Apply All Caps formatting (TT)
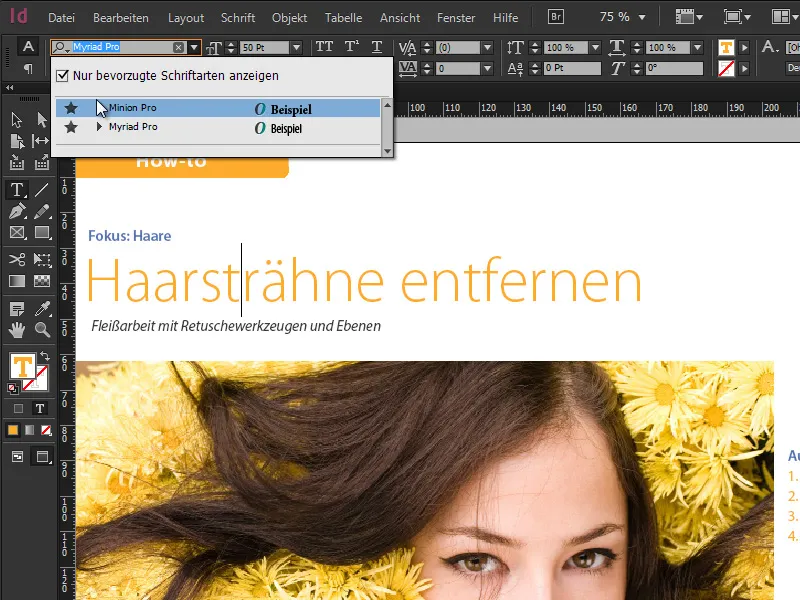 tap(324, 47)
